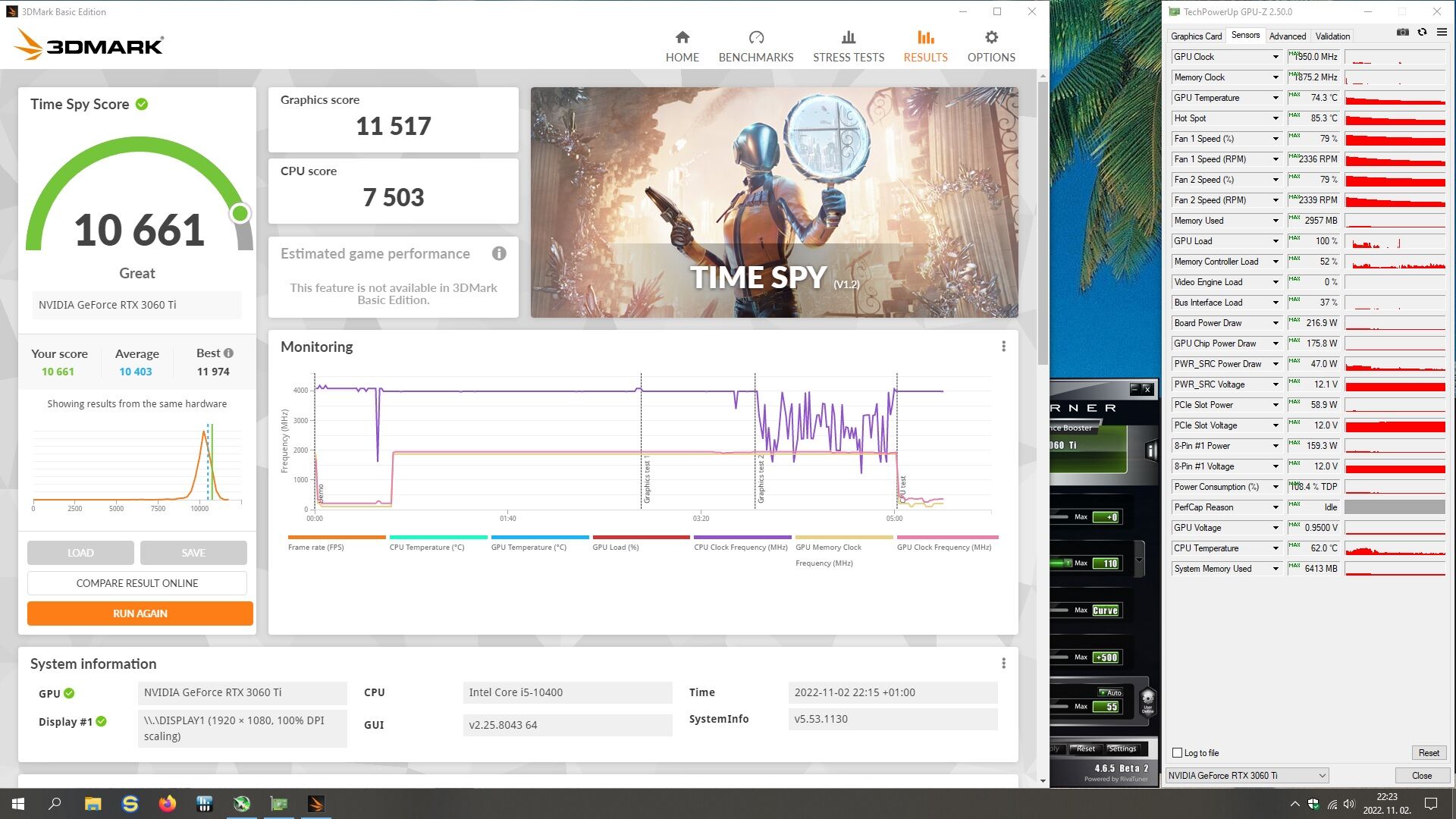Expand the GPU Clock sensor dropdown

coord(1276,57)
